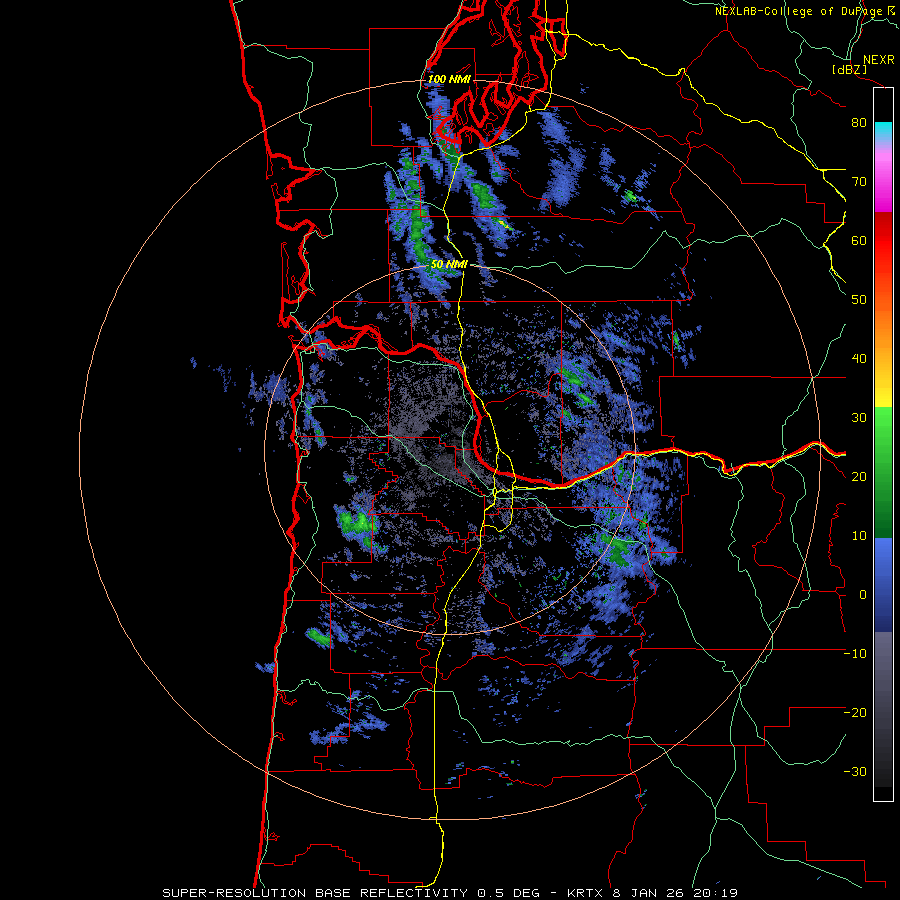Click the -20 dBZ scale value
Screen dimensions: 900x900
tap(855, 712)
